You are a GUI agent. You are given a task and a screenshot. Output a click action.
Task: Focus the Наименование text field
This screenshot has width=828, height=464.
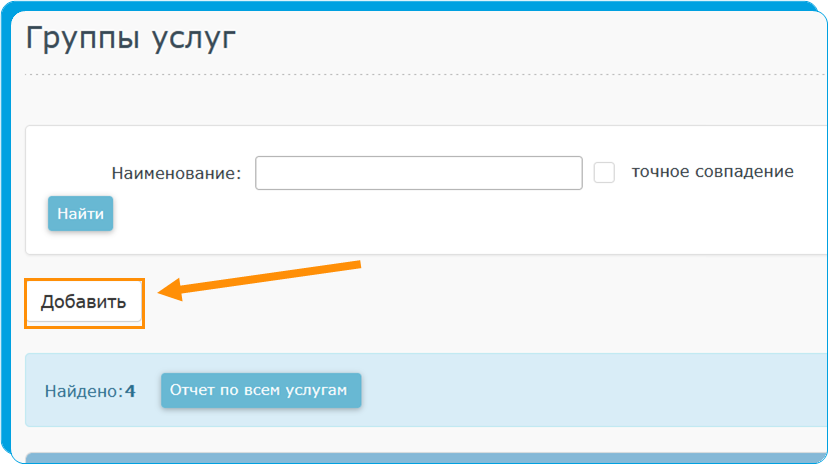pos(418,173)
